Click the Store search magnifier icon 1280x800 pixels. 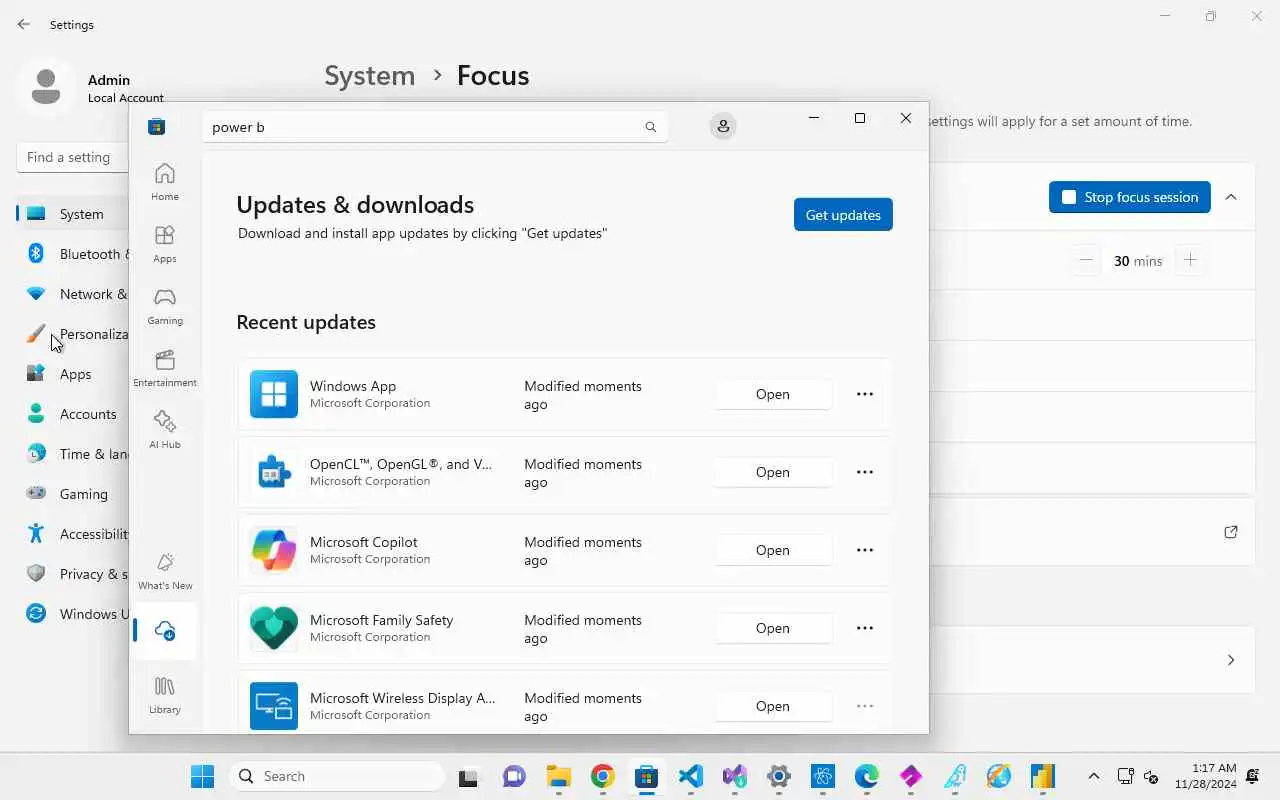[x=650, y=127]
